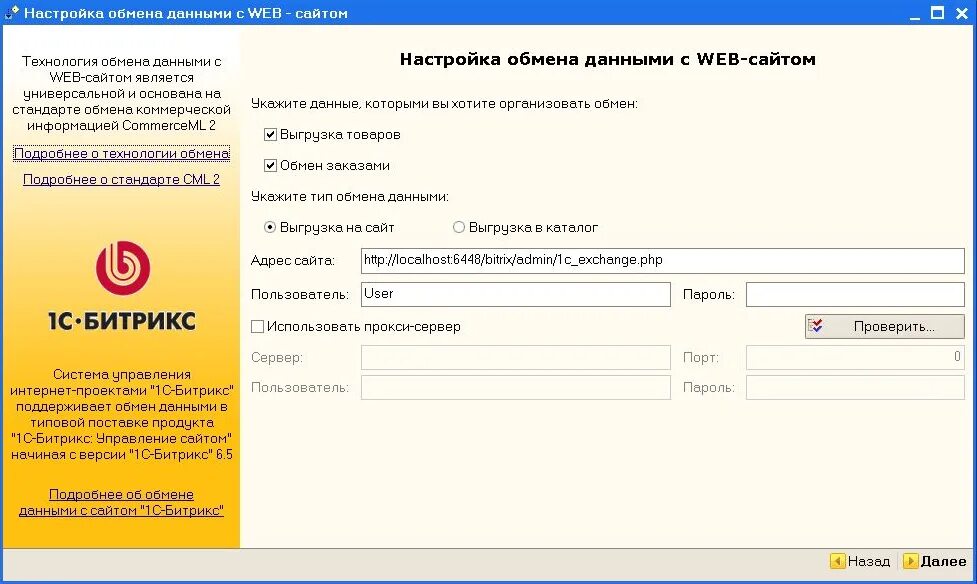Proceed with the Далее button
The width and height of the screenshot is (977, 584).
[935, 562]
